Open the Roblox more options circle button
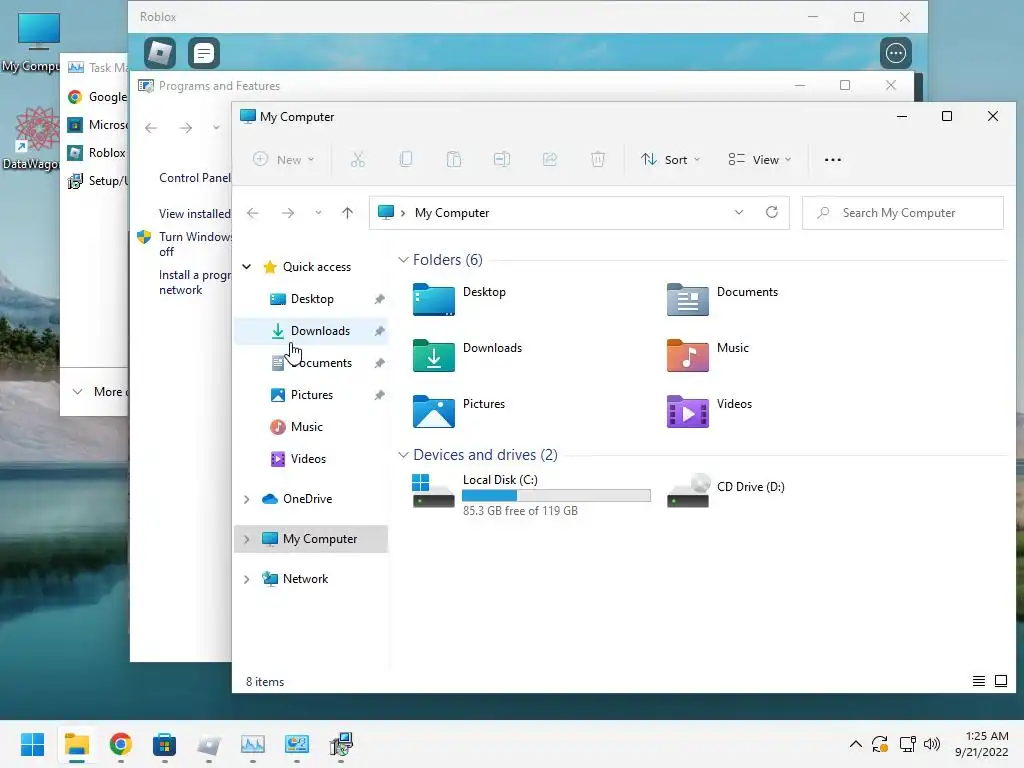Viewport: 1024px width, 768px height. click(895, 53)
